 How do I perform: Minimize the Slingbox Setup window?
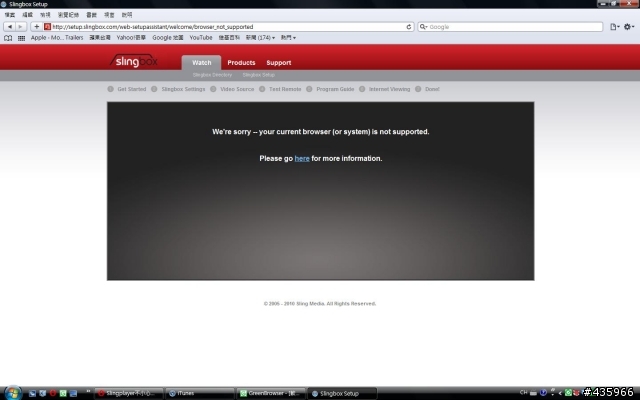tap(603, 4)
